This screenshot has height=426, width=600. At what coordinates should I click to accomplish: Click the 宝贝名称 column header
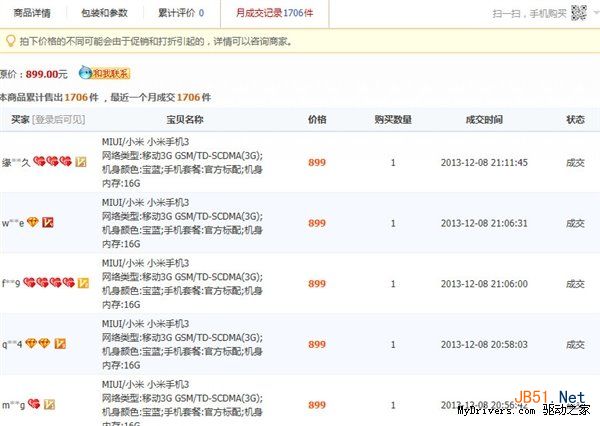click(x=184, y=119)
